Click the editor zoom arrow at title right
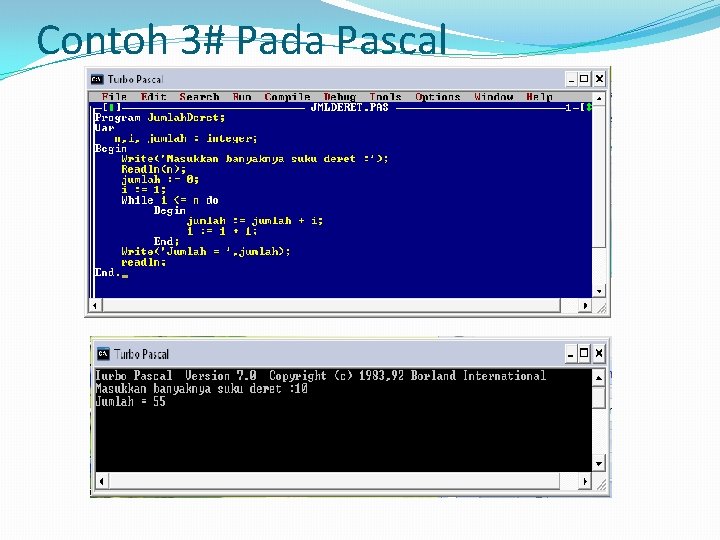 point(588,107)
